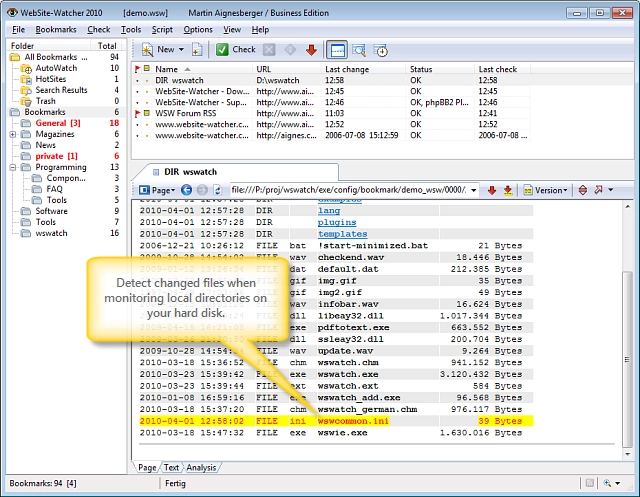Screen dimensions: 640x497
Task: Switch to the Text bottom tab
Action: [171, 468]
